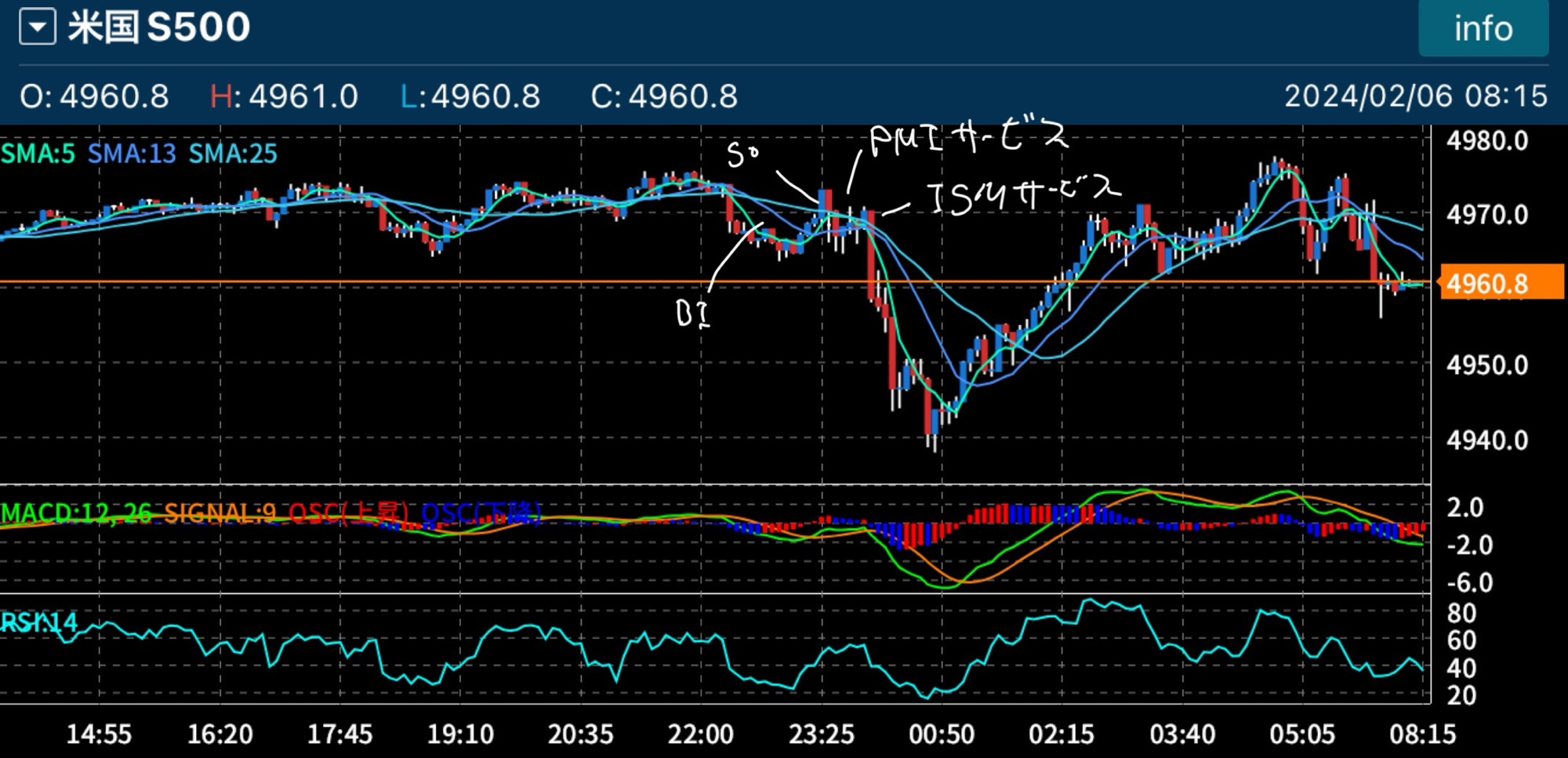
Task: Open the symbol dropdown arrow beside 米国S500
Action: 37,28
